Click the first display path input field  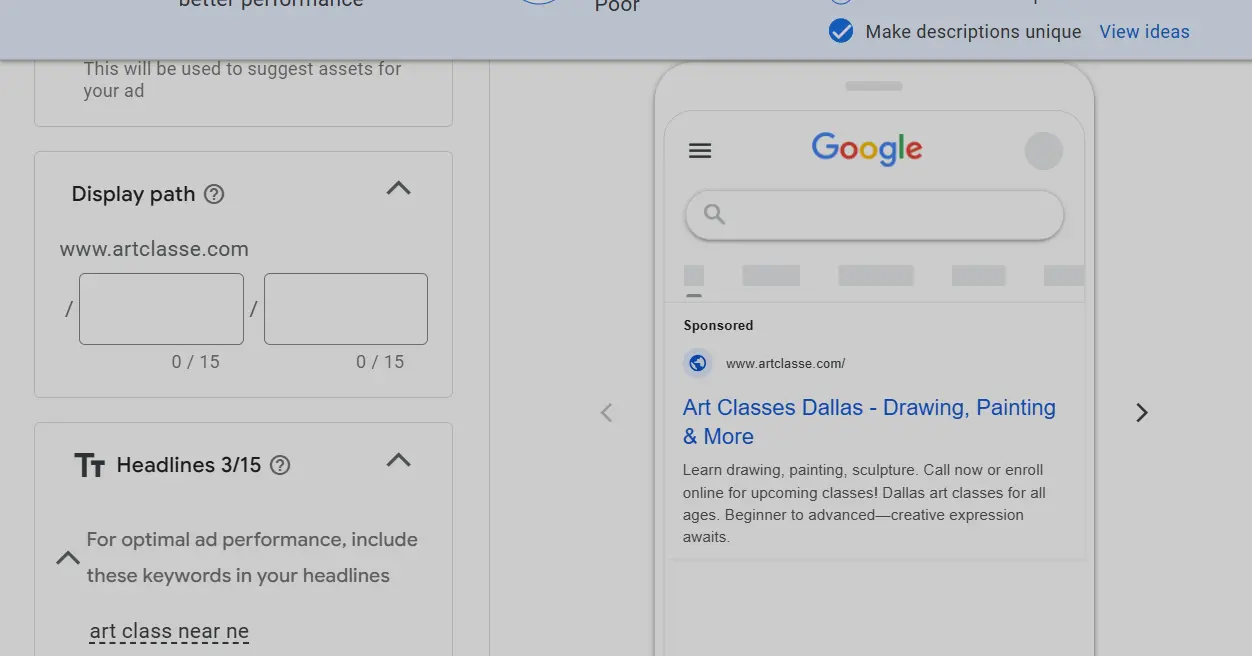coord(160,308)
